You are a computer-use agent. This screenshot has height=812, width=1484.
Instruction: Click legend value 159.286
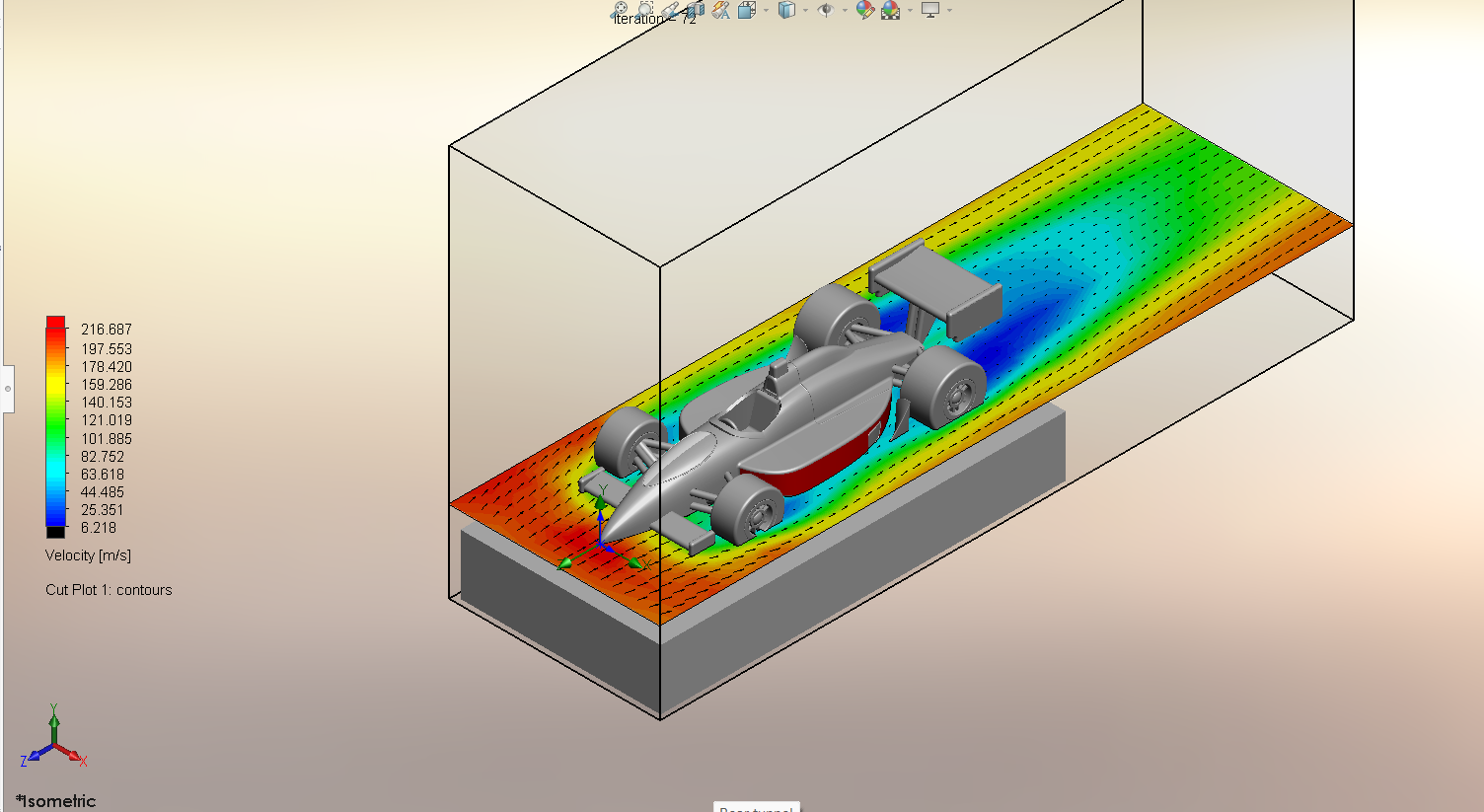[107, 385]
